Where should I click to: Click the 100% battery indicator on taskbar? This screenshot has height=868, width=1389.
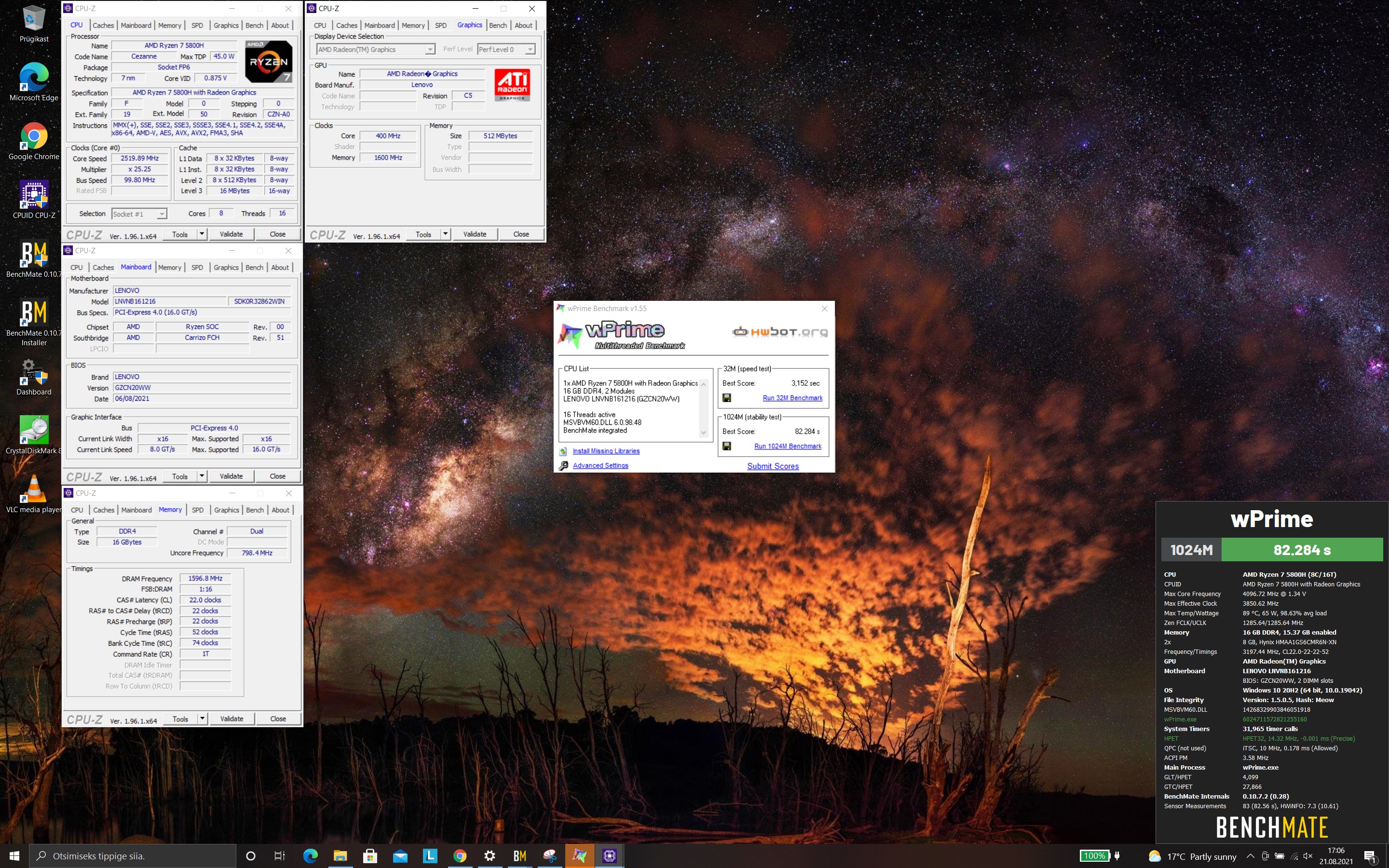[1094, 856]
